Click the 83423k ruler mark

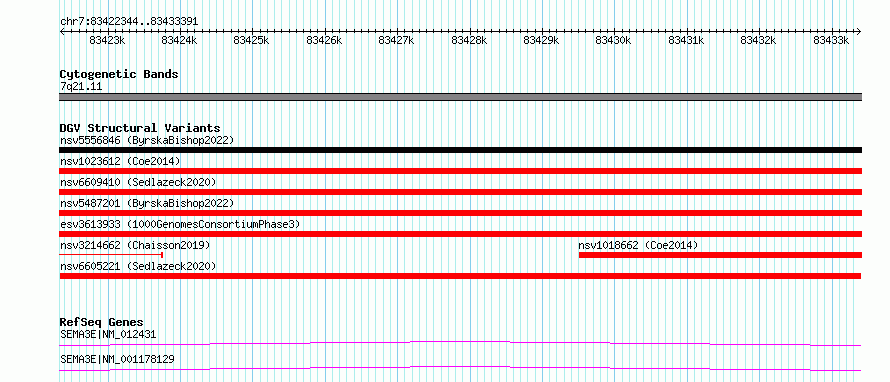107,40
